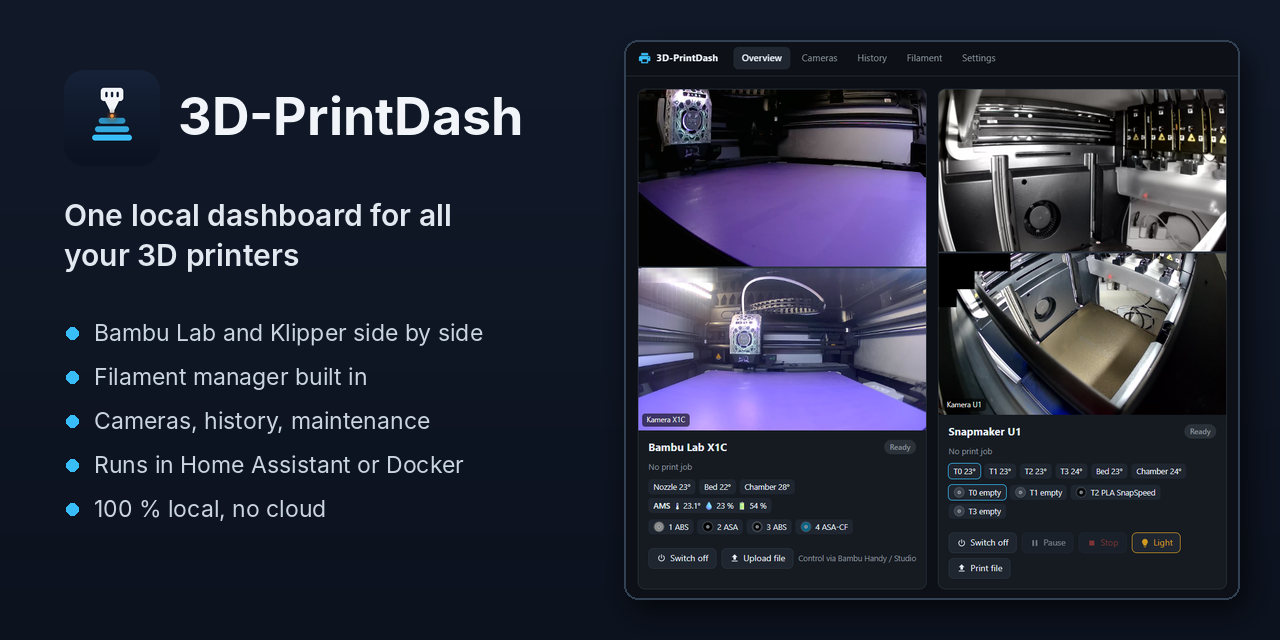Open the upper Bambu X1C camera feed

click(x=782, y=178)
